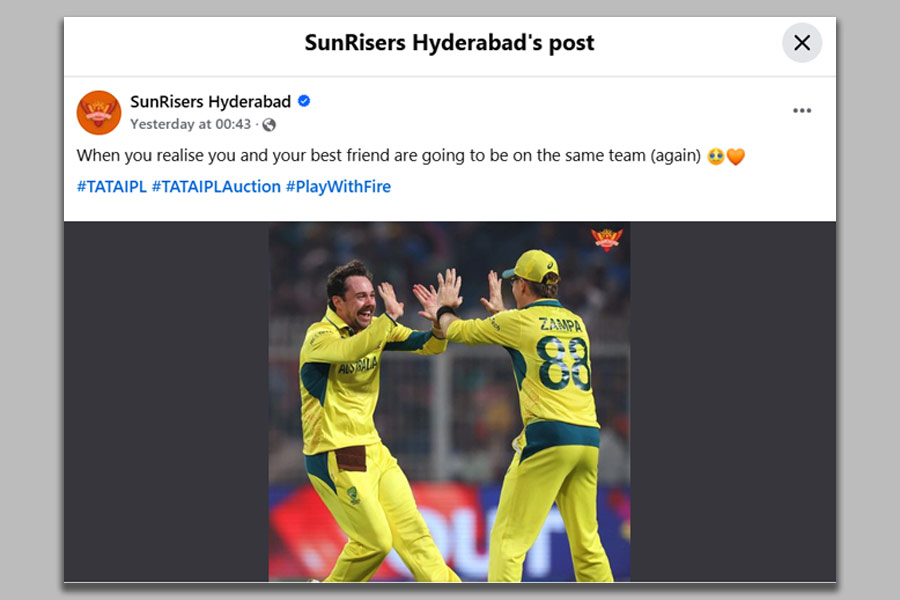This screenshot has height=600, width=900.
Task: Follow the #TATAIPLAuction hashtag link
Action: point(216,186)
